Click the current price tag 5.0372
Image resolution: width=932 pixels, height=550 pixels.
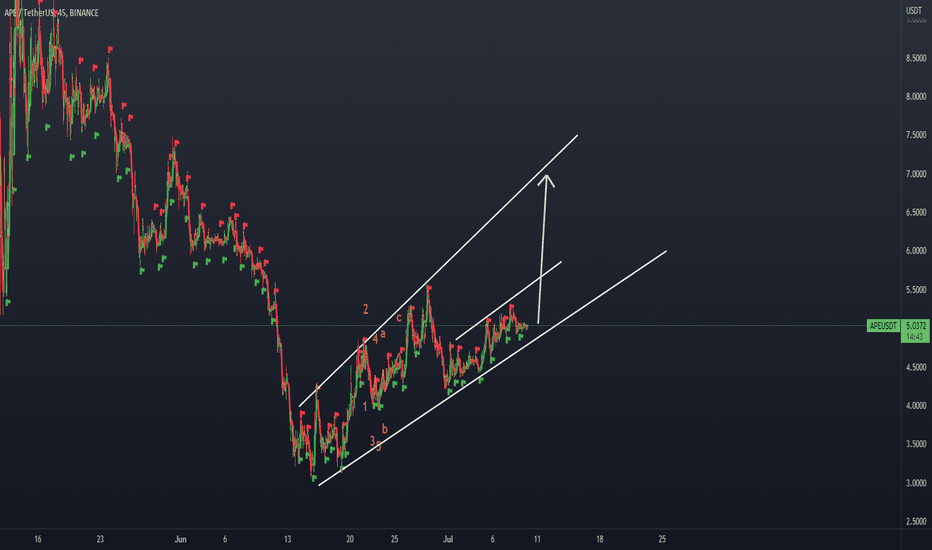coord(916,326)
